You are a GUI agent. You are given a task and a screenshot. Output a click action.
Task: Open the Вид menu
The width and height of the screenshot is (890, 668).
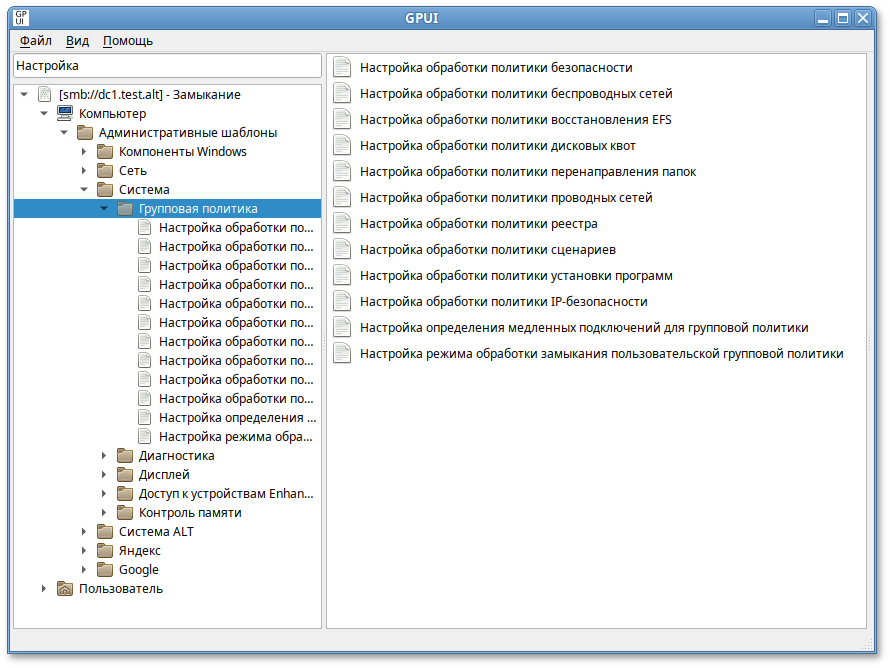point(77,41)
